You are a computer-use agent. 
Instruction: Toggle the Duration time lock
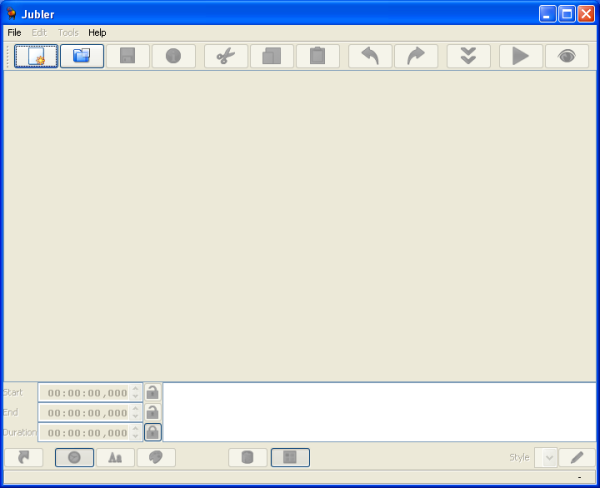click(x=152, y=432)
